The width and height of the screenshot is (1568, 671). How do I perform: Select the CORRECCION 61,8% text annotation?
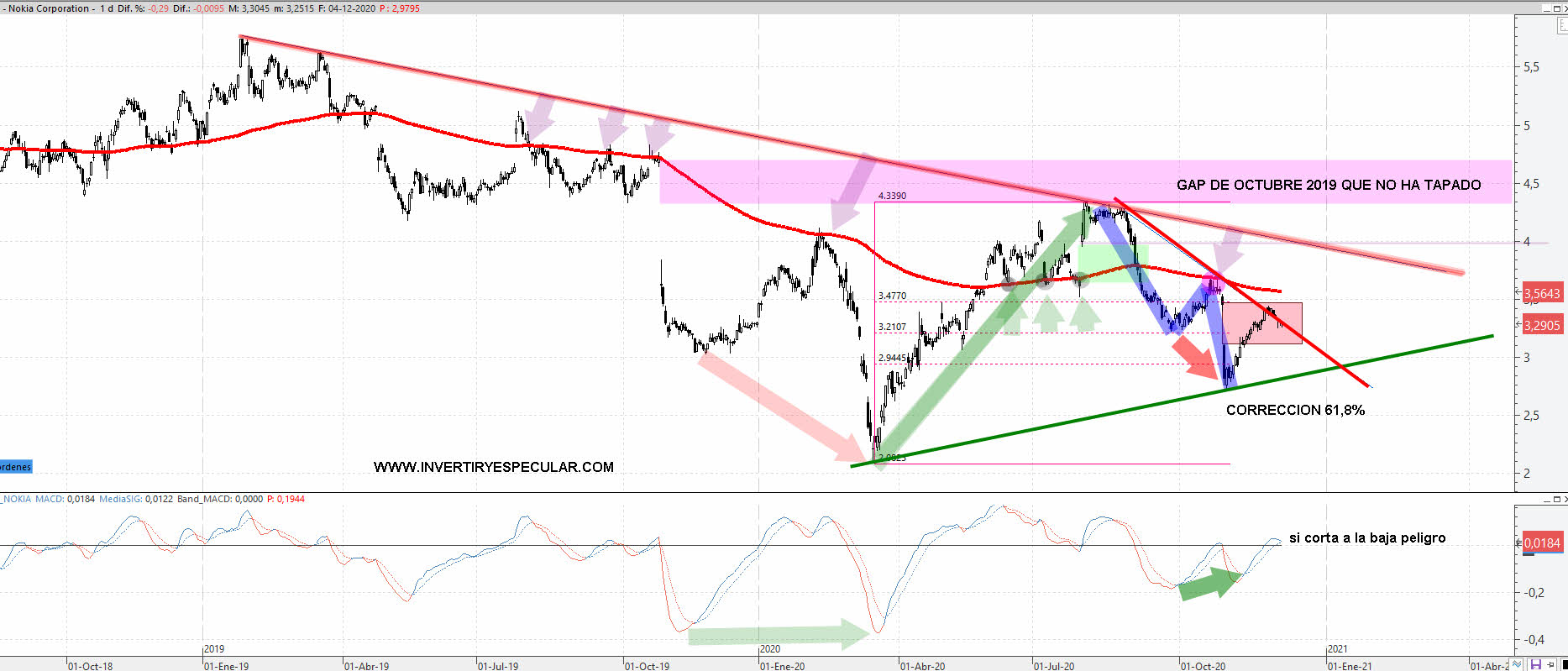(x=1295, y=410)
